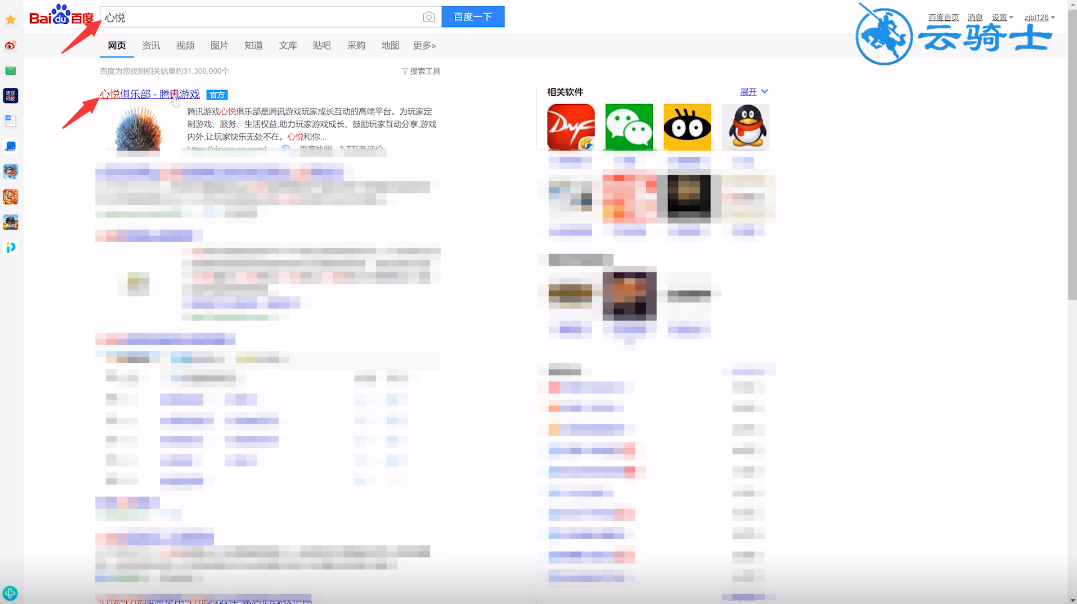Open the favorites star in the sidebar
This screenshot has width=1077, height=604.
point(10,20)
